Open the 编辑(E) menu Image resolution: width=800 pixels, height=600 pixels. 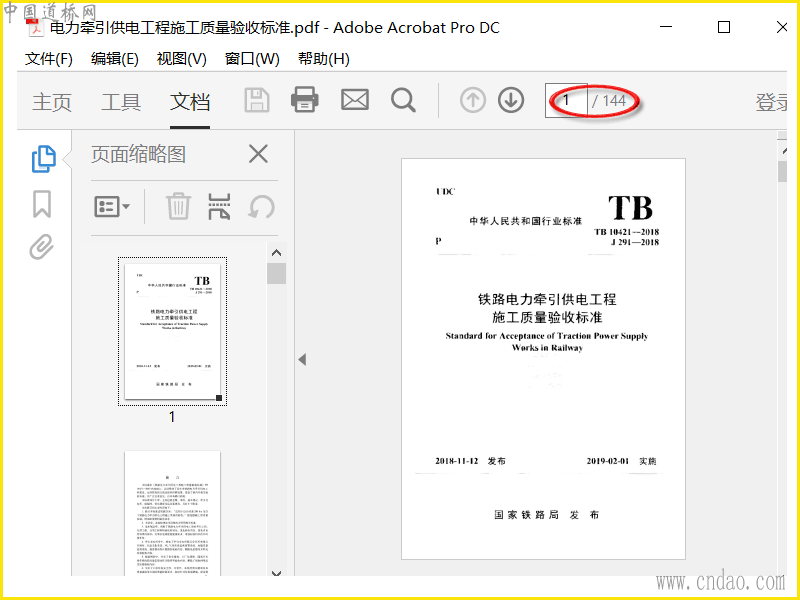[x=115, y=59]
